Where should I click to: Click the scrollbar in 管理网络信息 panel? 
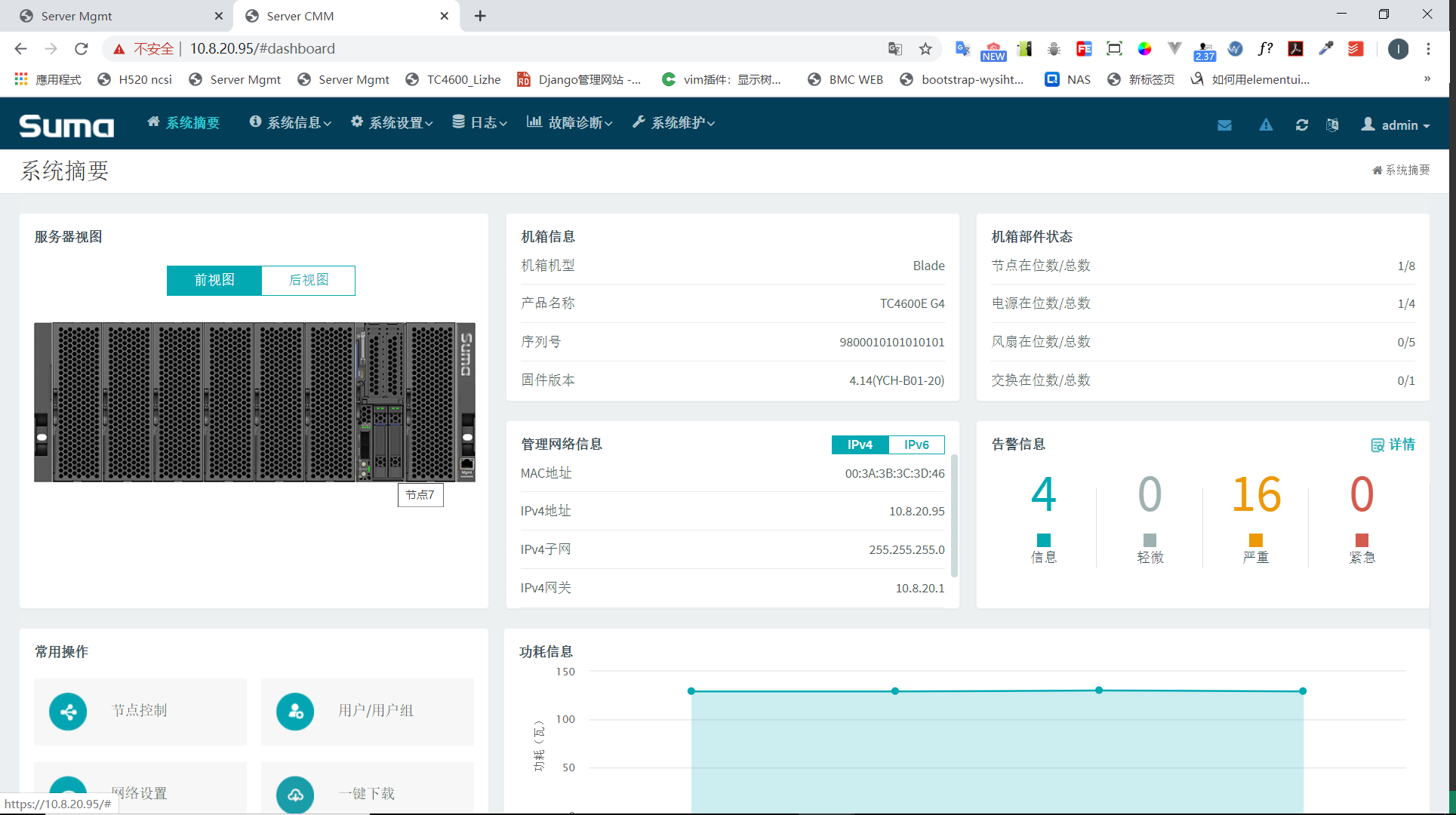pos(954,515)
